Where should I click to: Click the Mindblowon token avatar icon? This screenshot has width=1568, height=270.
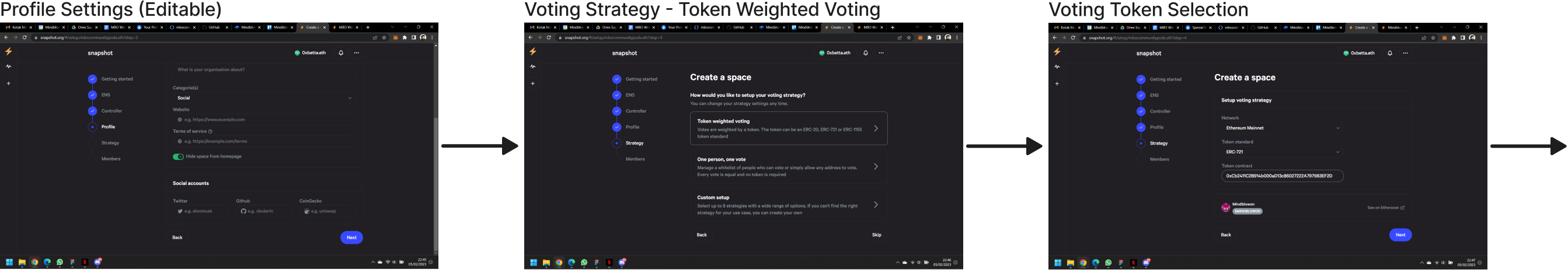[1225, 208]
